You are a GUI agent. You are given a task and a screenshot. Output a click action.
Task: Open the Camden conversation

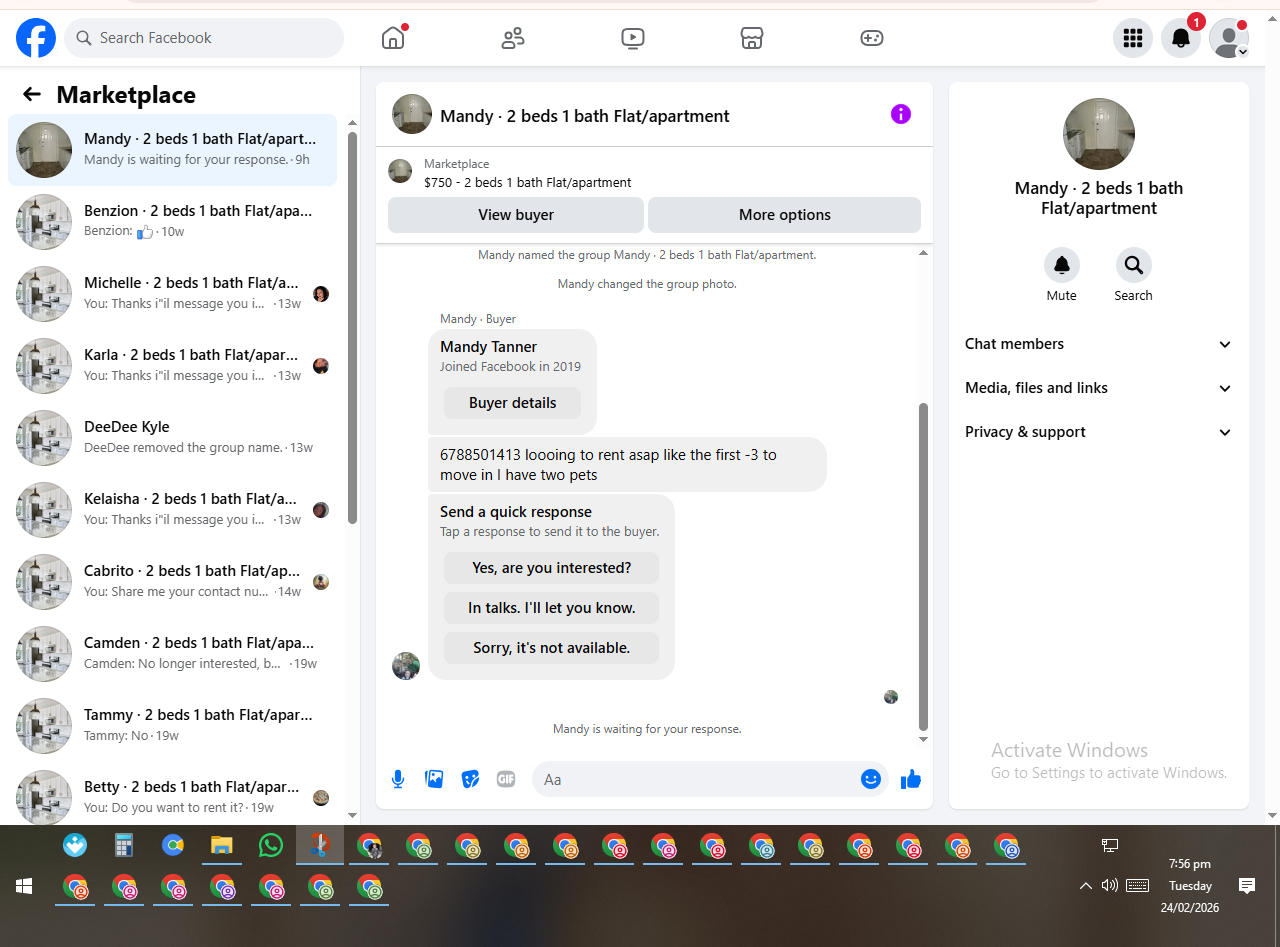172,654
